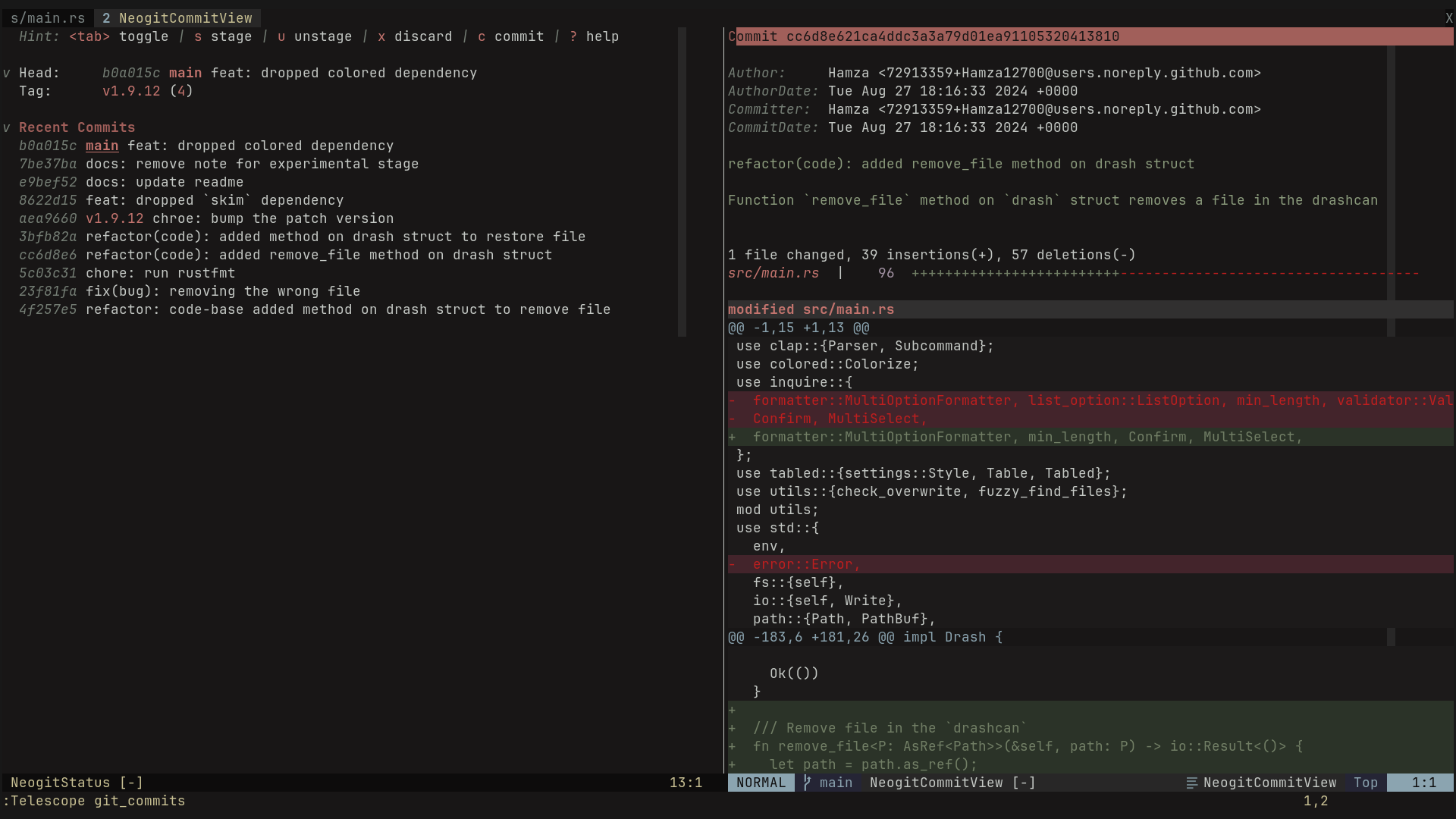Click the added line 'fn remove_file<P: AsRef<Path>>'
Viewport: 1456px width, 819px height.
(1090, 746)
